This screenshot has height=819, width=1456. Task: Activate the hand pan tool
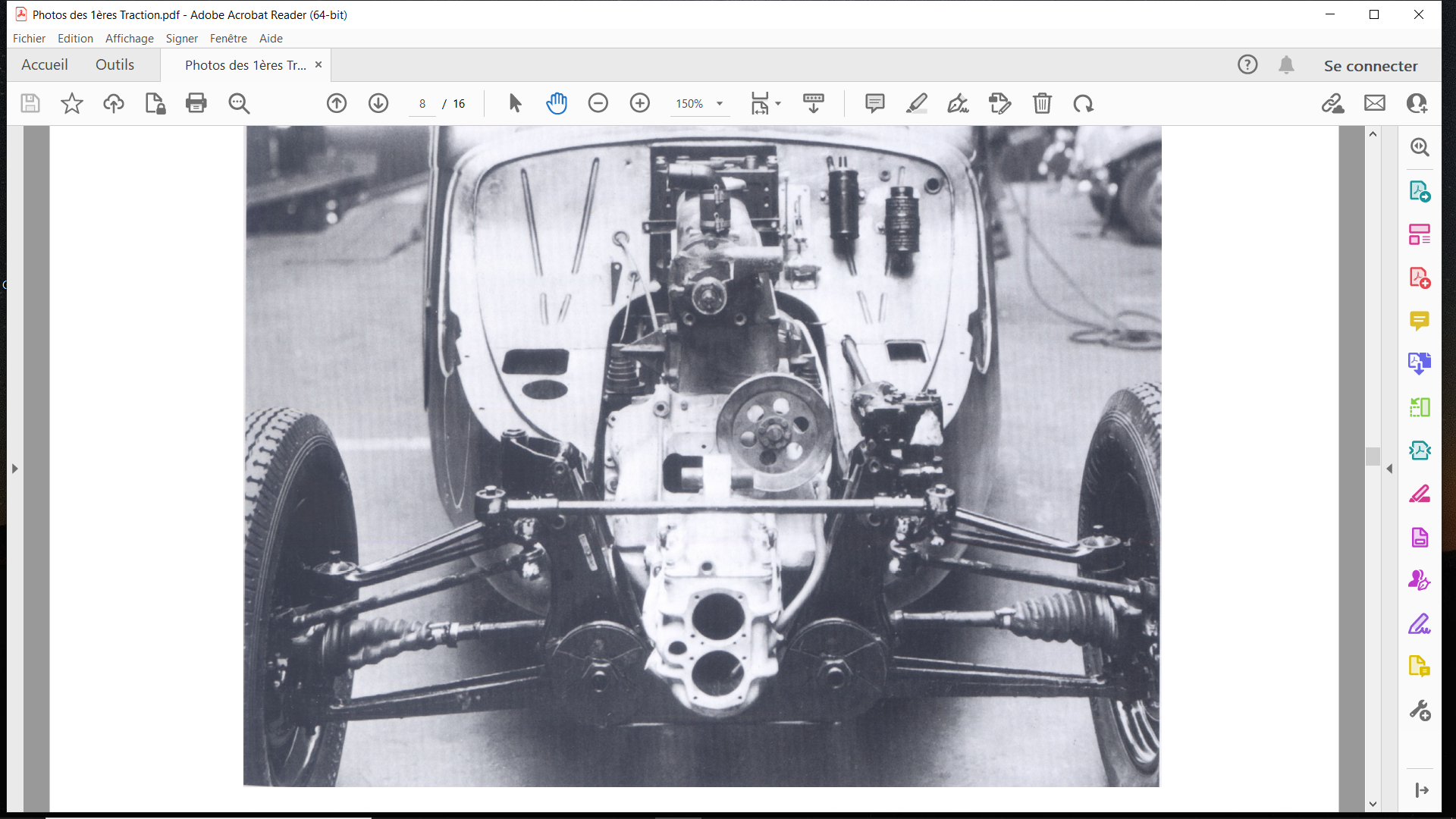point(557,103)
